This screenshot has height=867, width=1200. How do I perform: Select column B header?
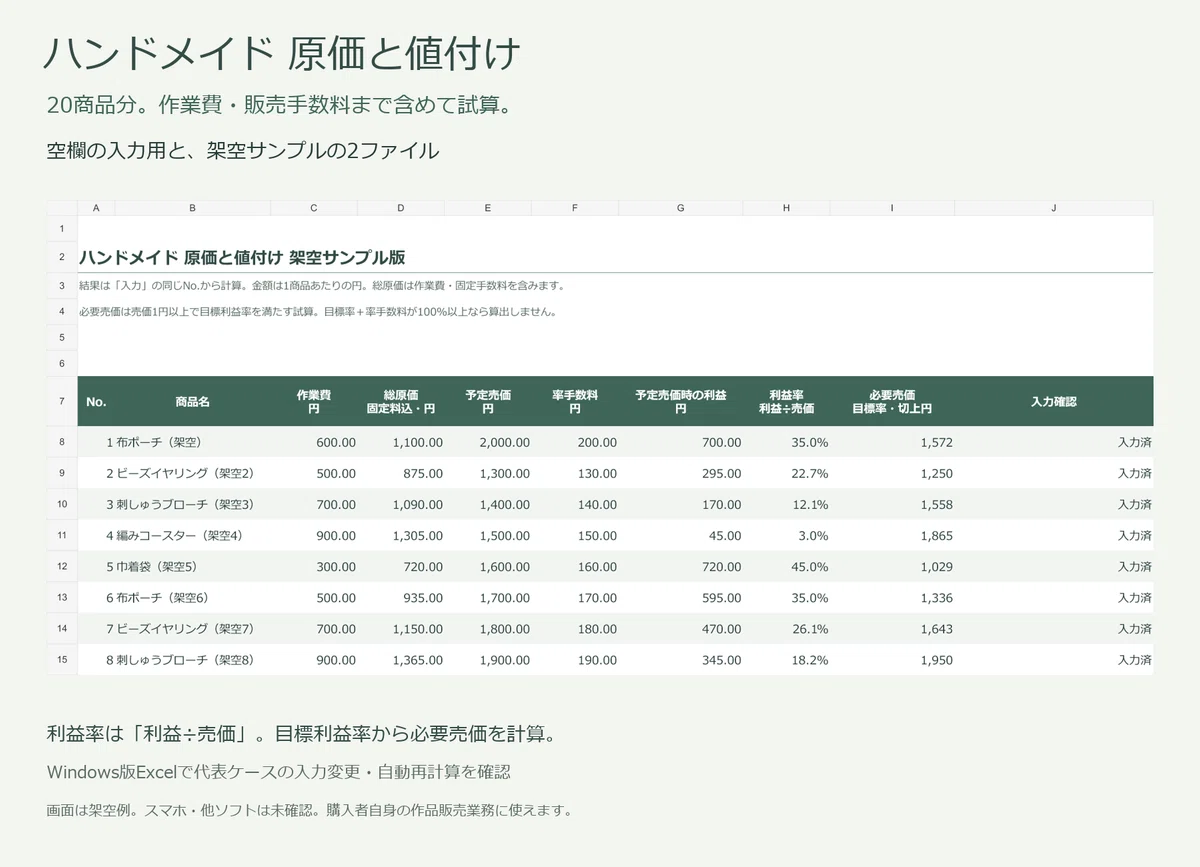point(192,208)
